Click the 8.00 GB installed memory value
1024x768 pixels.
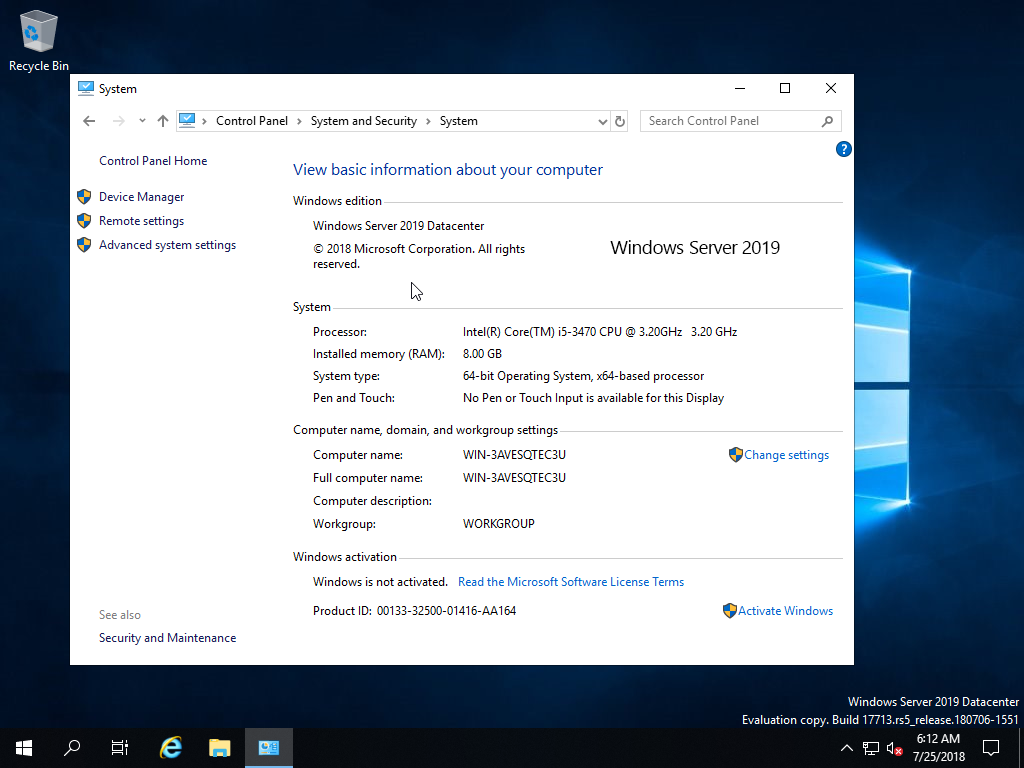pos(482,354)
